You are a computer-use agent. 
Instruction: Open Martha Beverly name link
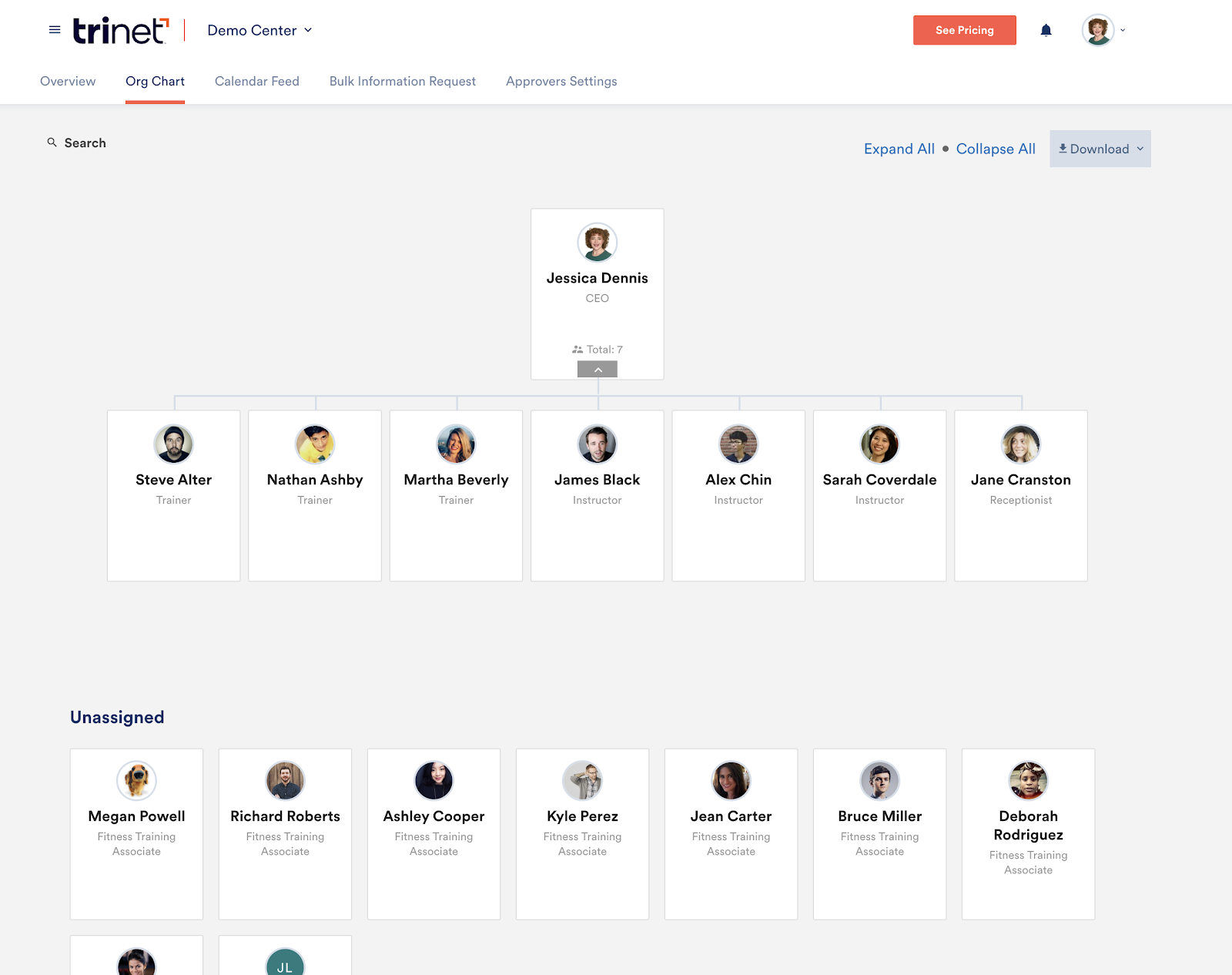(457, 480)
